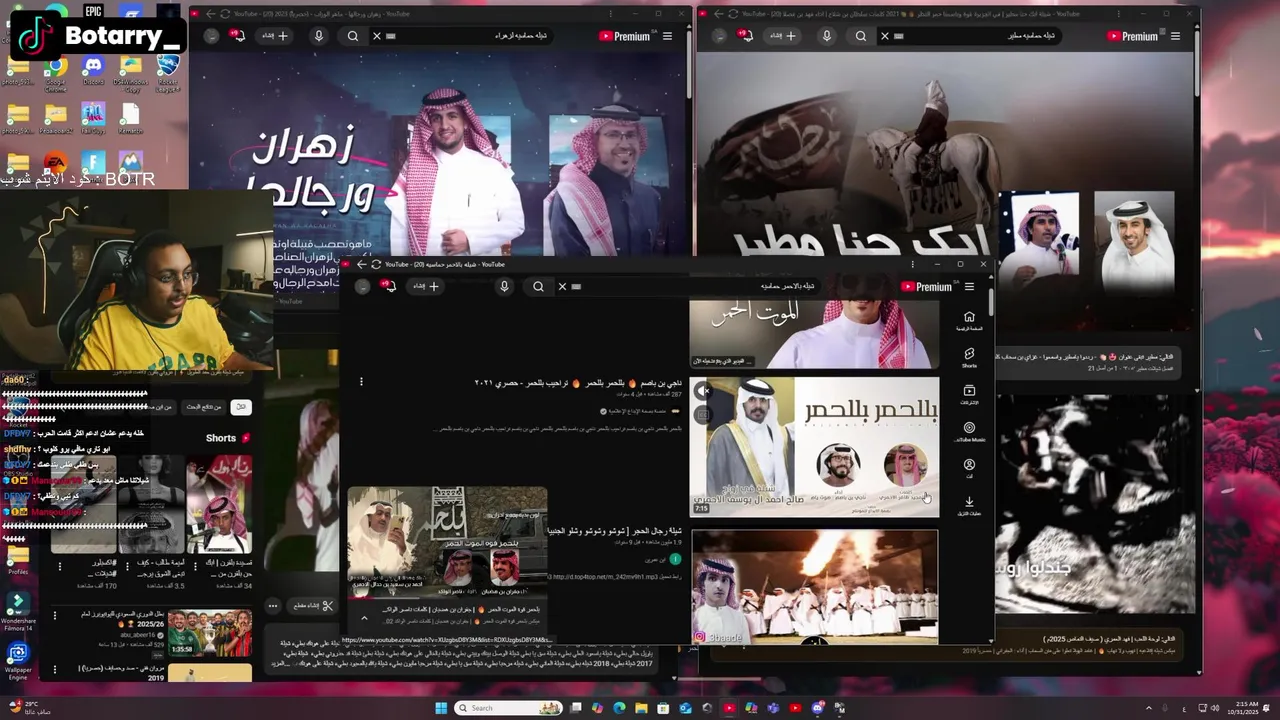Toggle captions on the previewing بللحمر video thumbnail

pyautogui.click(x=704, y=414)
